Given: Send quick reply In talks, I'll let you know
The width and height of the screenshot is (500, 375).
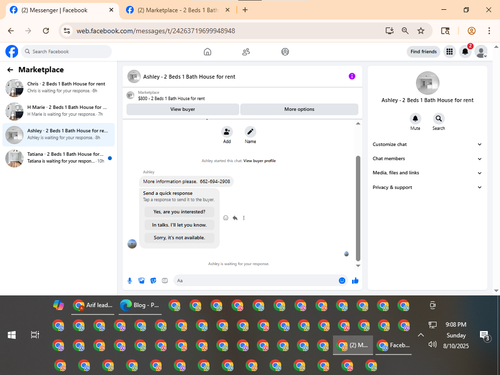Looking at the screenshot, I should pos(179,225).
